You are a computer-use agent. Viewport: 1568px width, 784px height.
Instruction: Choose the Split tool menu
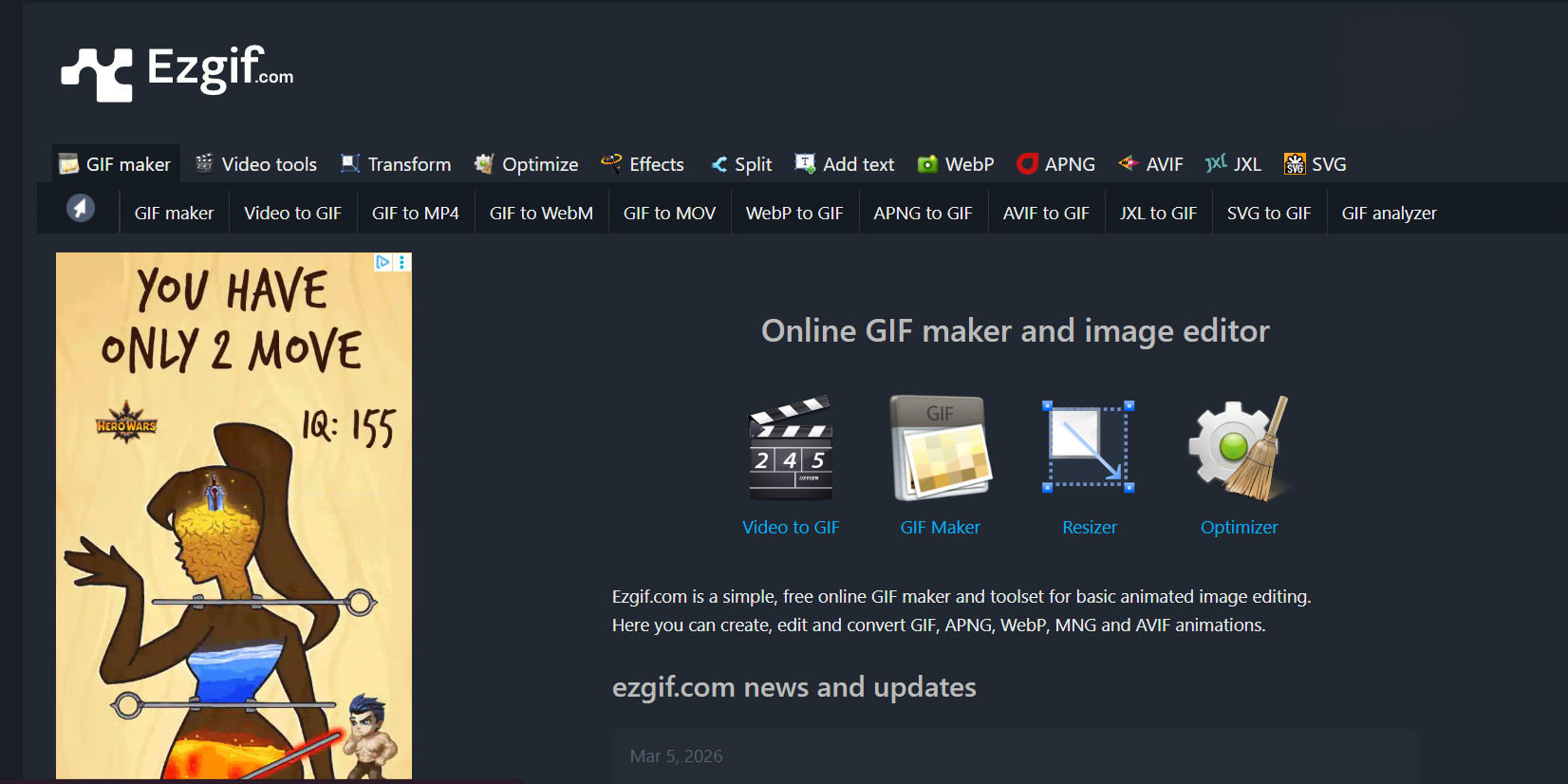[x=741, y=164]
